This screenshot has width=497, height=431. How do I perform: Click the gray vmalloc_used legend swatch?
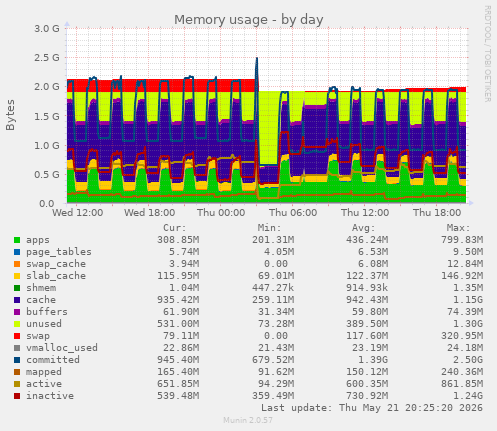[x=17, y=348]
